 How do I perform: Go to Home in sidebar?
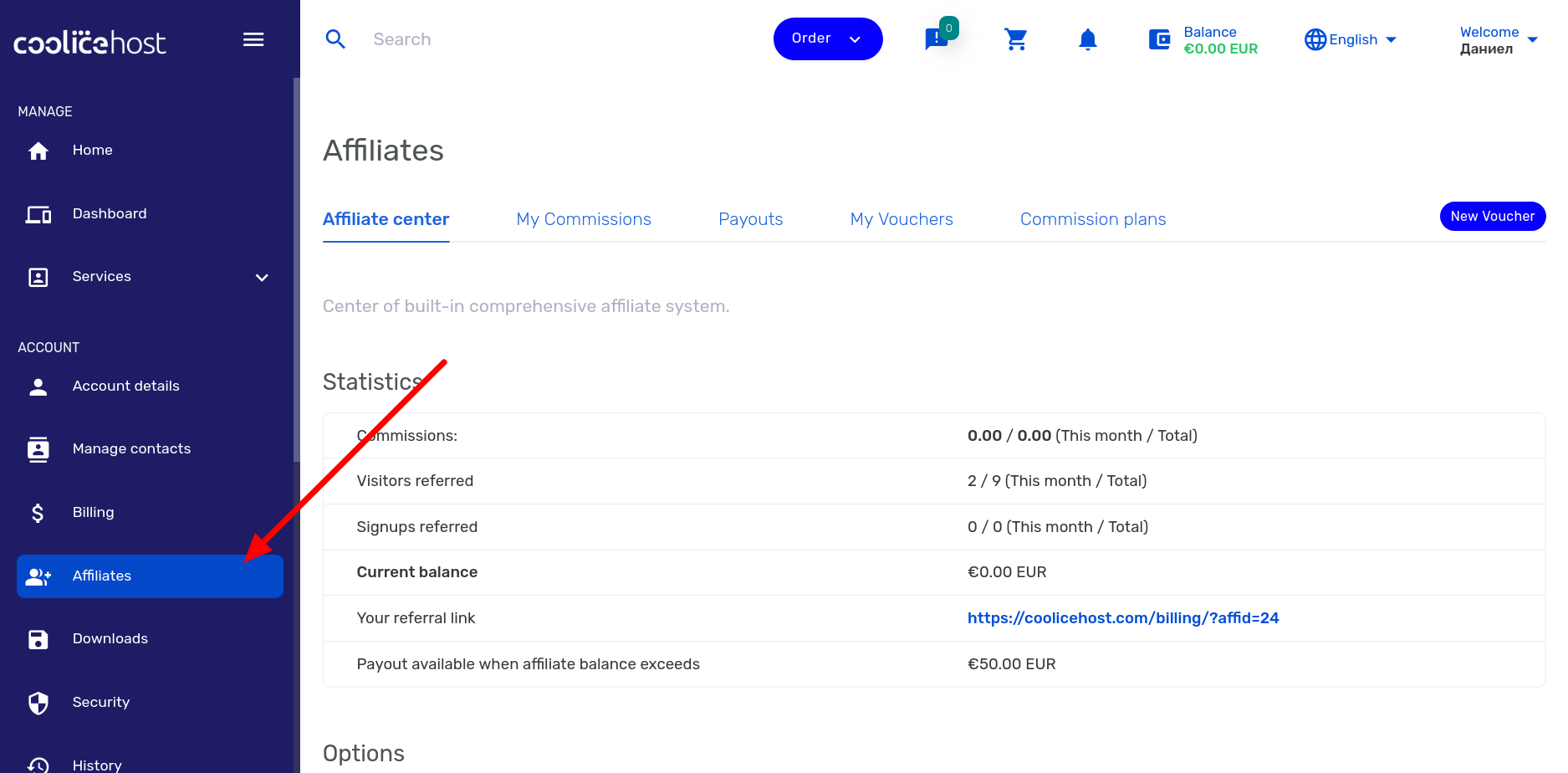93,150
